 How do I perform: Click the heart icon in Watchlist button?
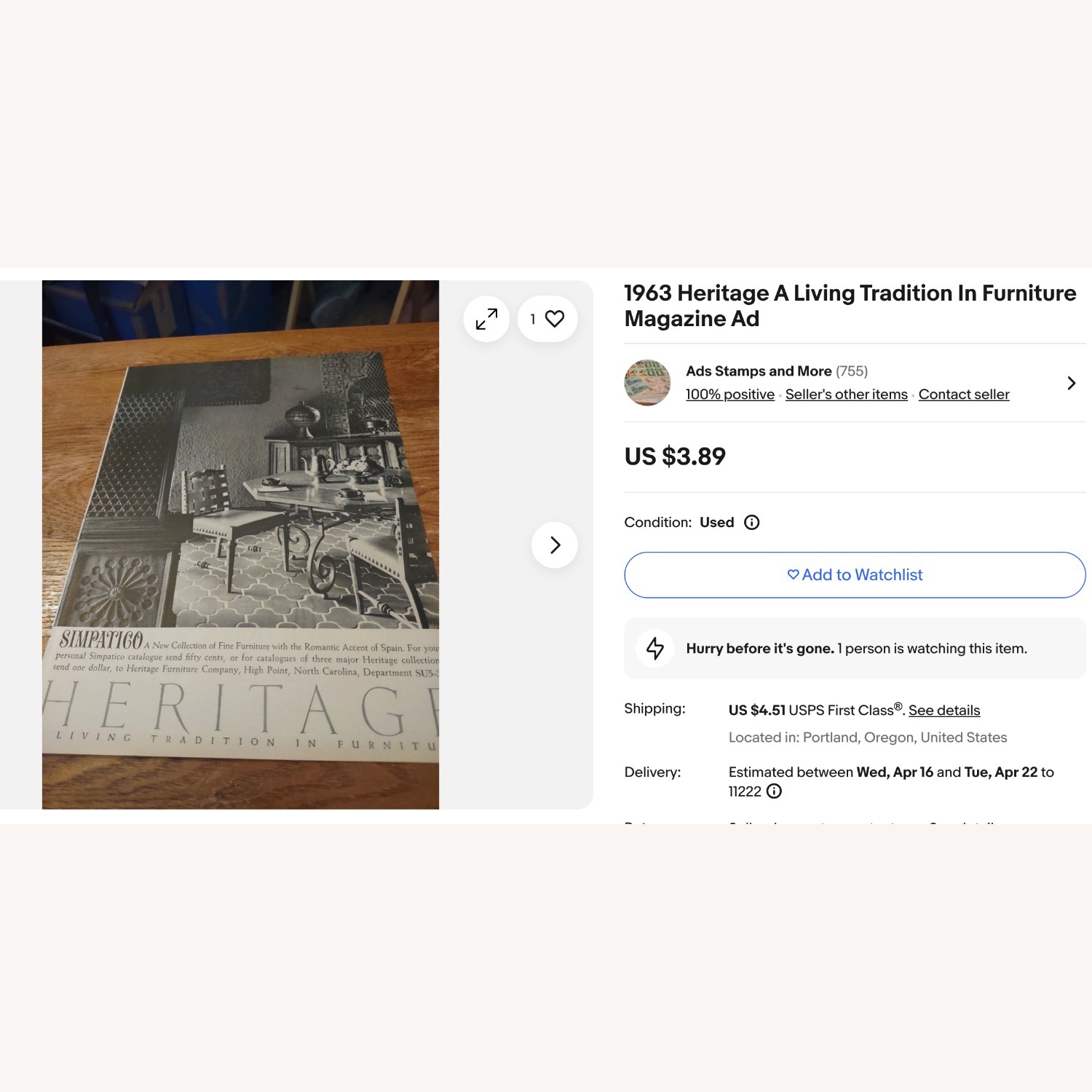click(794, 574)
